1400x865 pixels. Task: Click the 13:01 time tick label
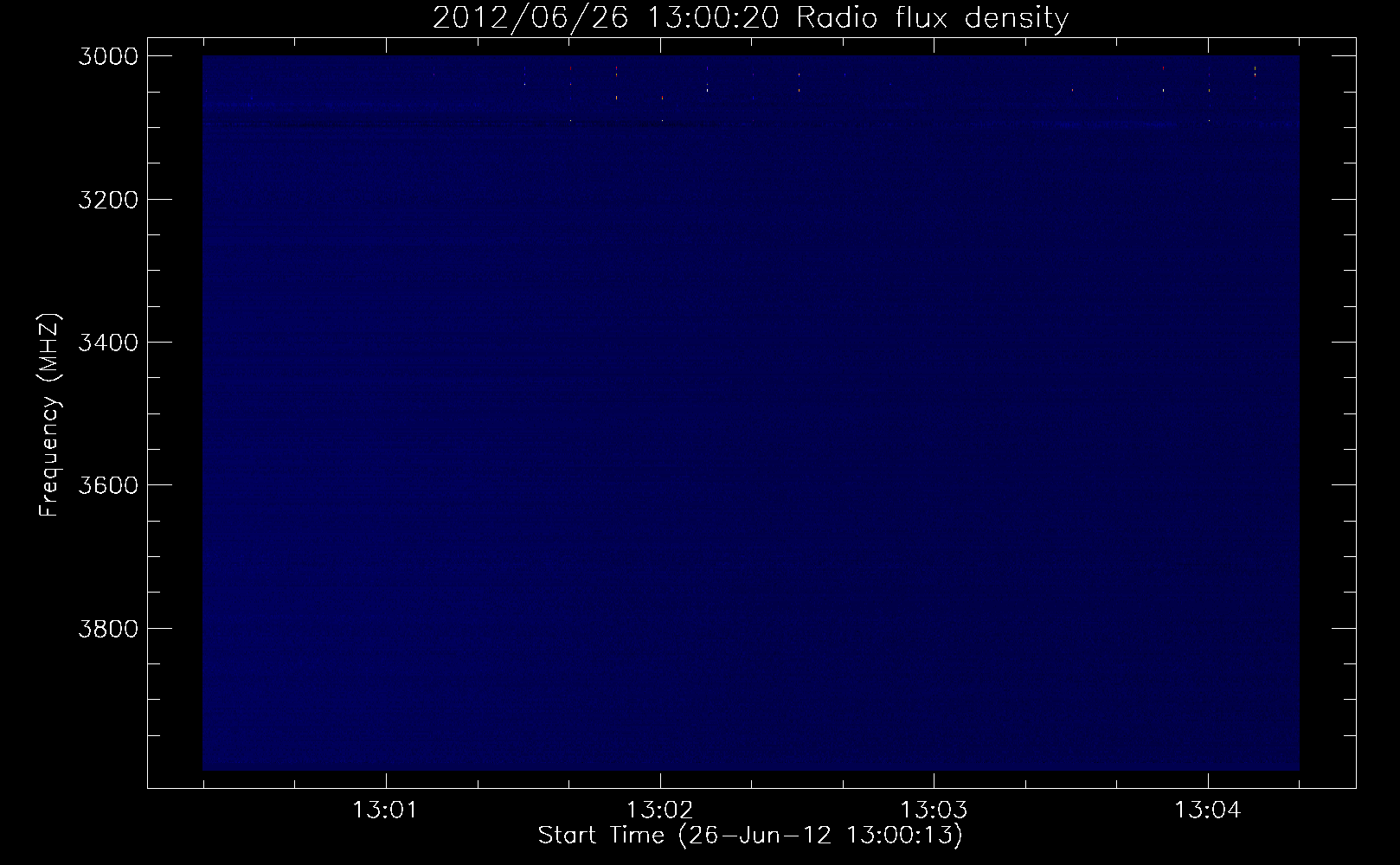[x=385, y=811]
